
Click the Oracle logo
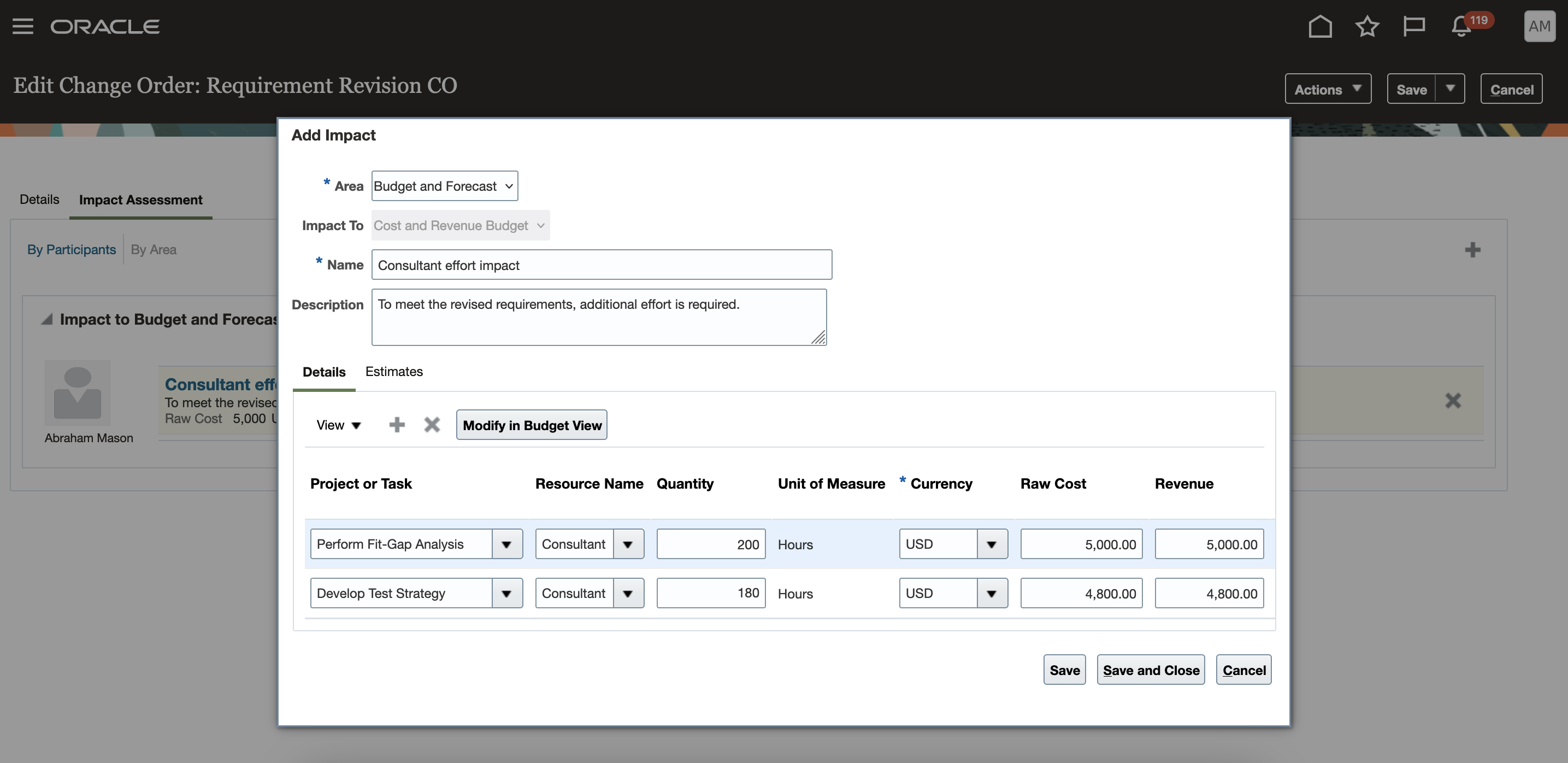(105, 26)
